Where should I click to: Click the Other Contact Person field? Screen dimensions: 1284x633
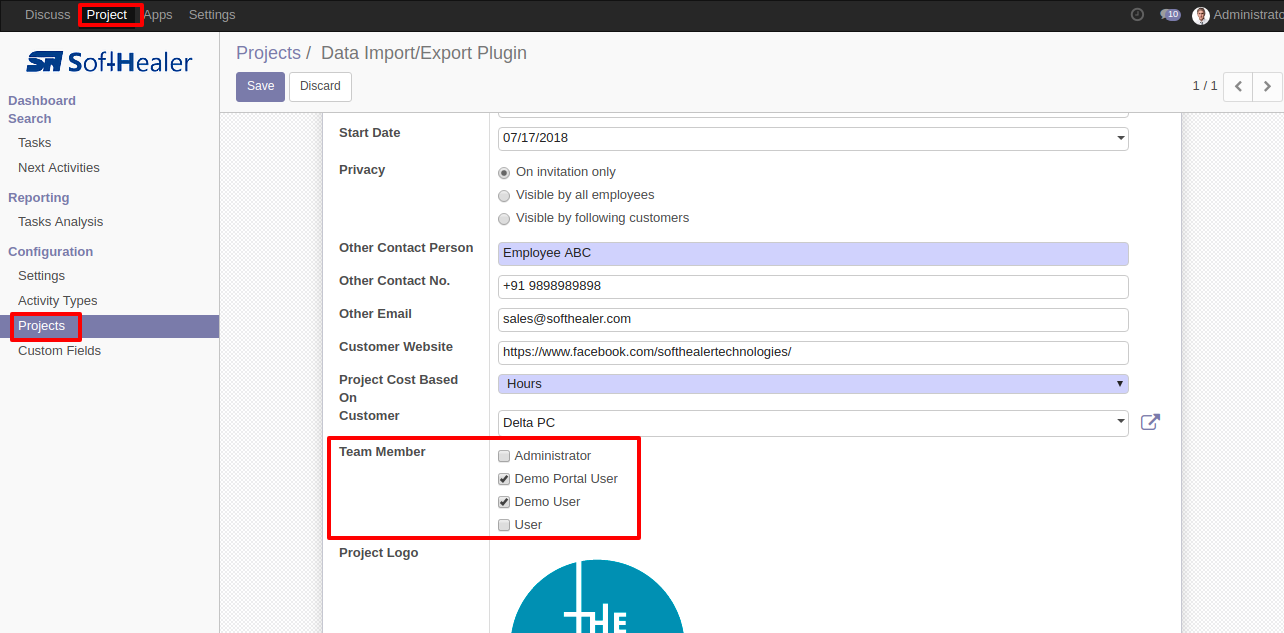click(813, 254)
